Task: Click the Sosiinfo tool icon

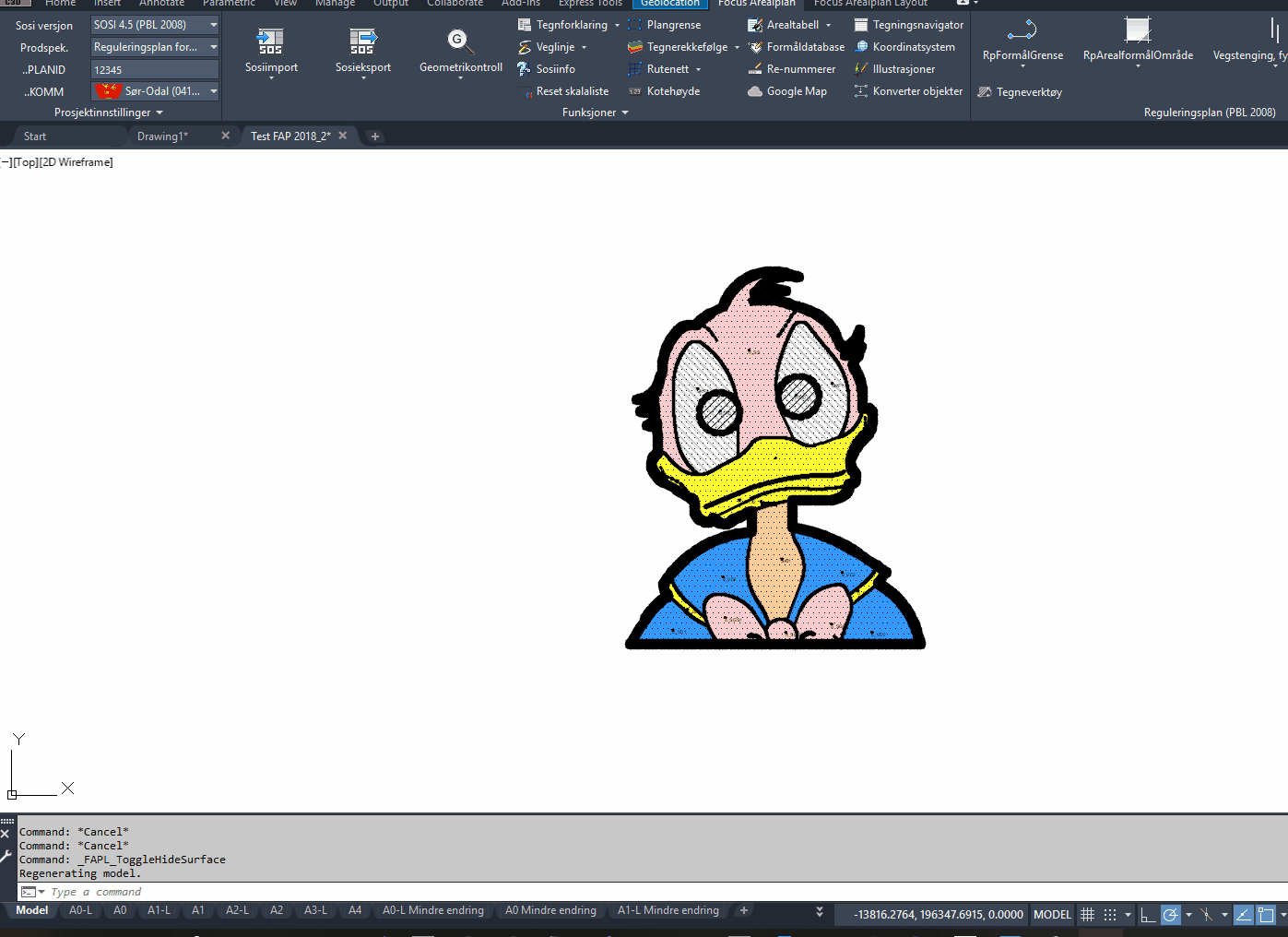Action: click(x=525, y=69)
